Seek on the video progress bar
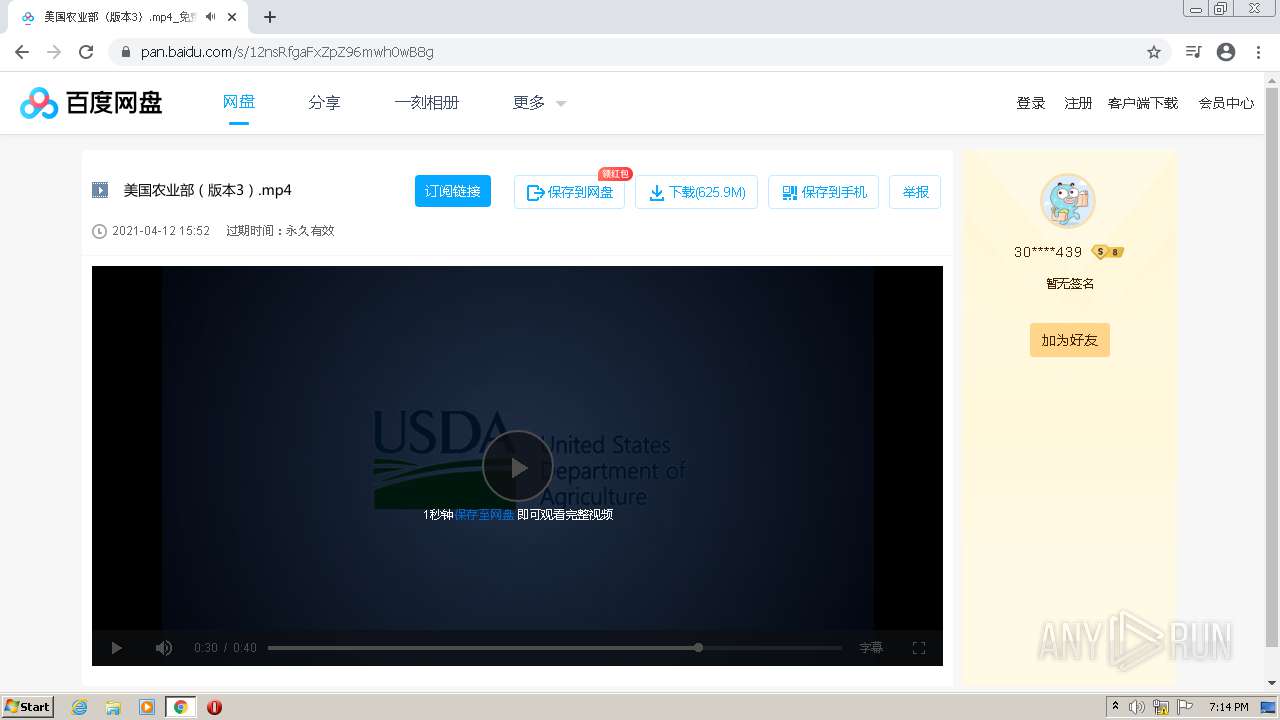1280x720 pixels. [554, 648]
